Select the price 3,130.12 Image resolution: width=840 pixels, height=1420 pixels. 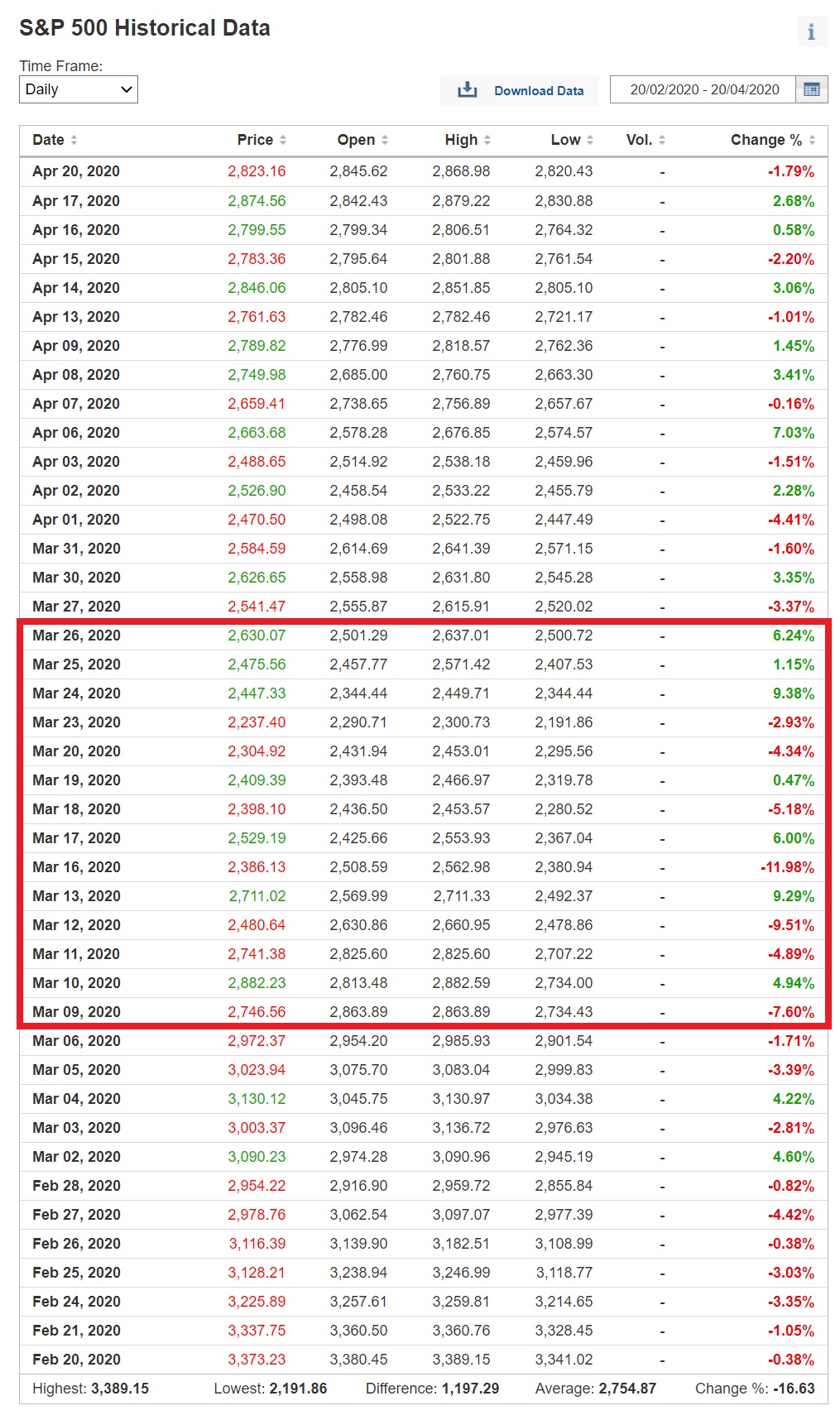257,1099
